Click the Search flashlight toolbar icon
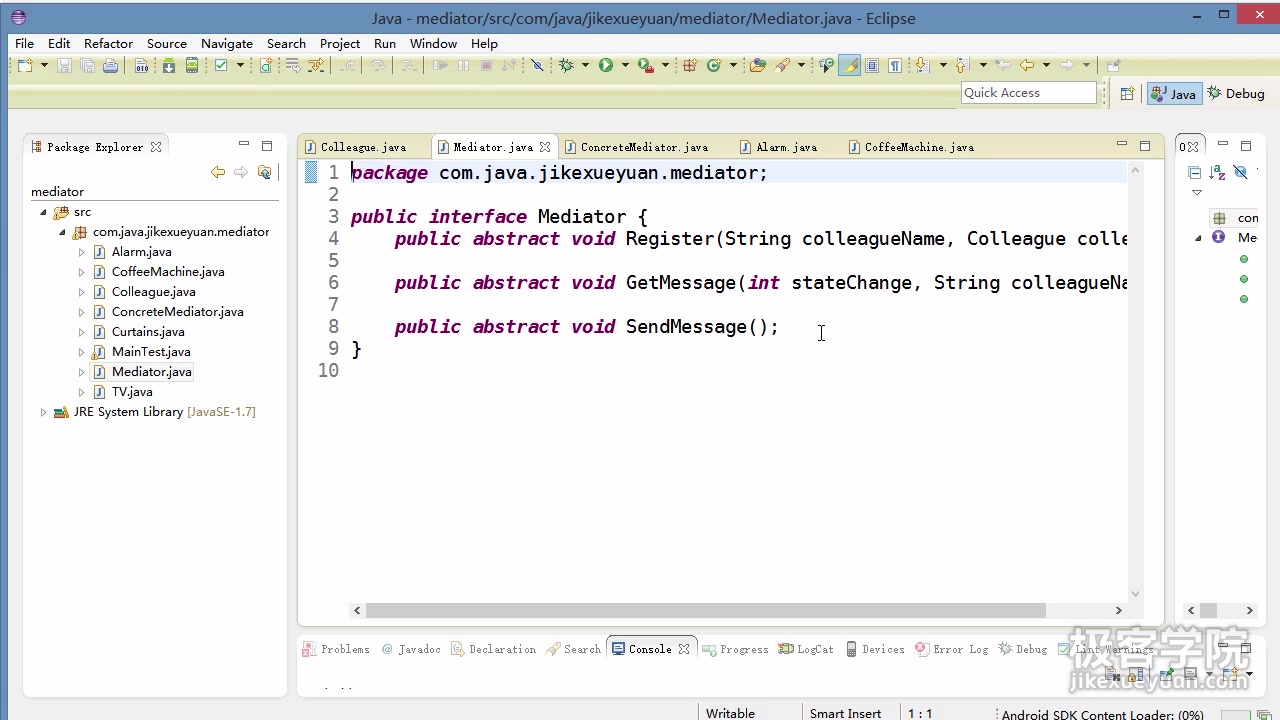The image size is (1280, 720). (x=783, y=65)
